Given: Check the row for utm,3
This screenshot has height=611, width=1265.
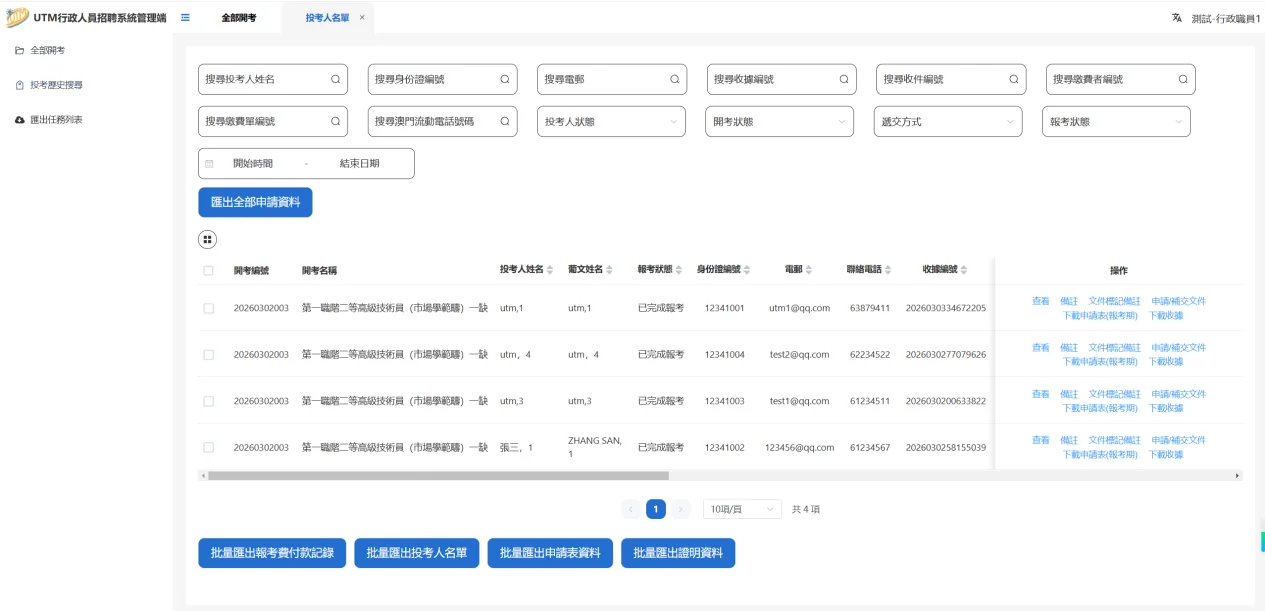Looking at the screenshot, I should [x=208, y=401].
